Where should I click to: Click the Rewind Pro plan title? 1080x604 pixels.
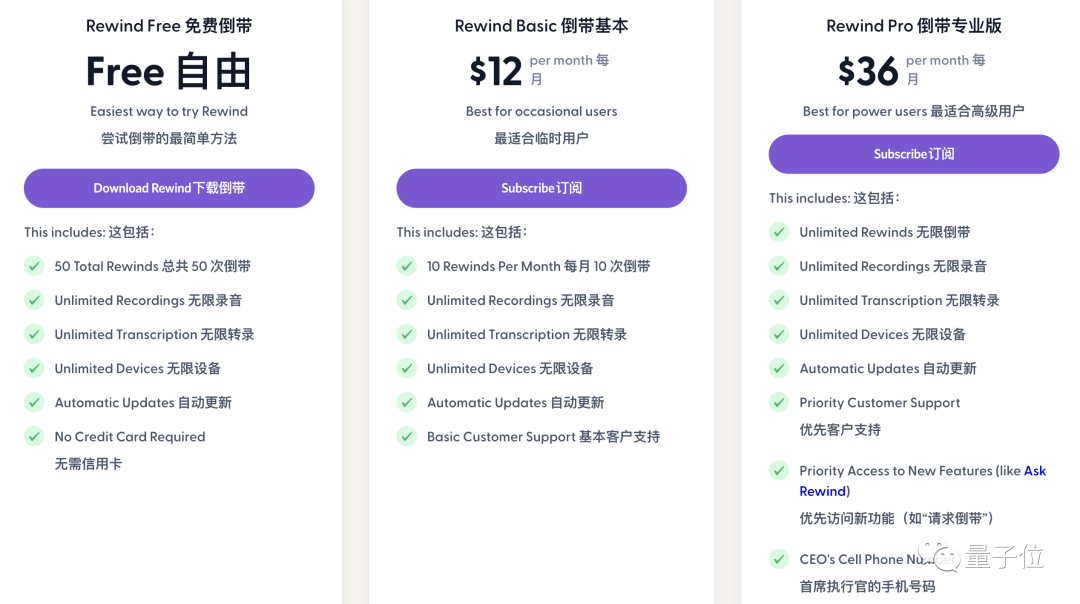tap(912, 25)
